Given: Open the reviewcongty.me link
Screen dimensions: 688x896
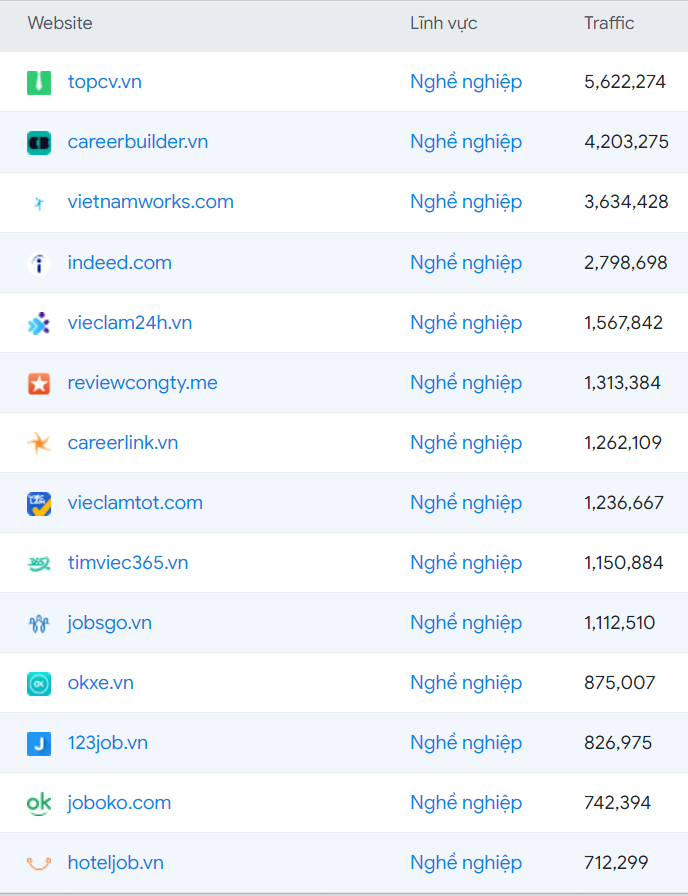Looking at the screenshot, I should coord(142,383).
